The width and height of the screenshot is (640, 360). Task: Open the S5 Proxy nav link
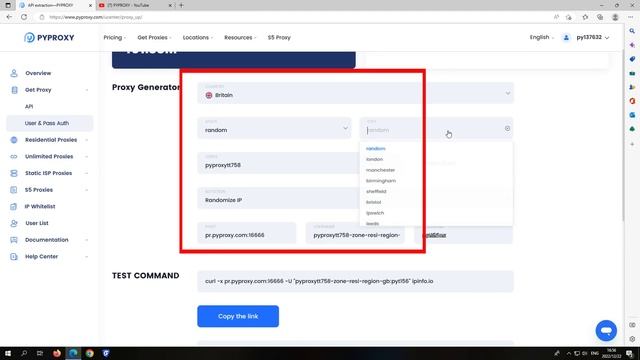279,38
